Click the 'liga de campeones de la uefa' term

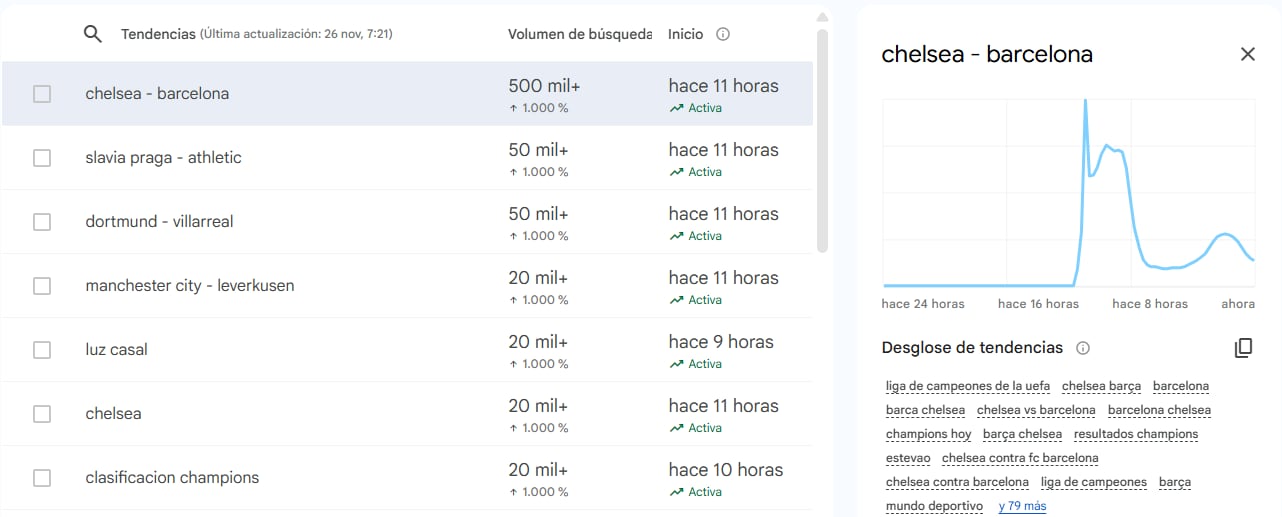pyautogui.click(x=967, y=386)
